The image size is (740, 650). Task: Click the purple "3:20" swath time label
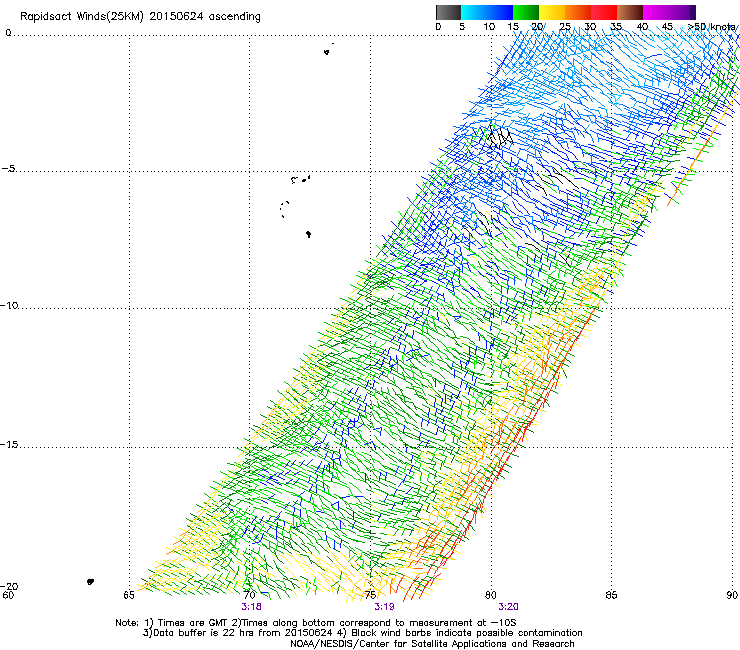click(x=508, y=607)
